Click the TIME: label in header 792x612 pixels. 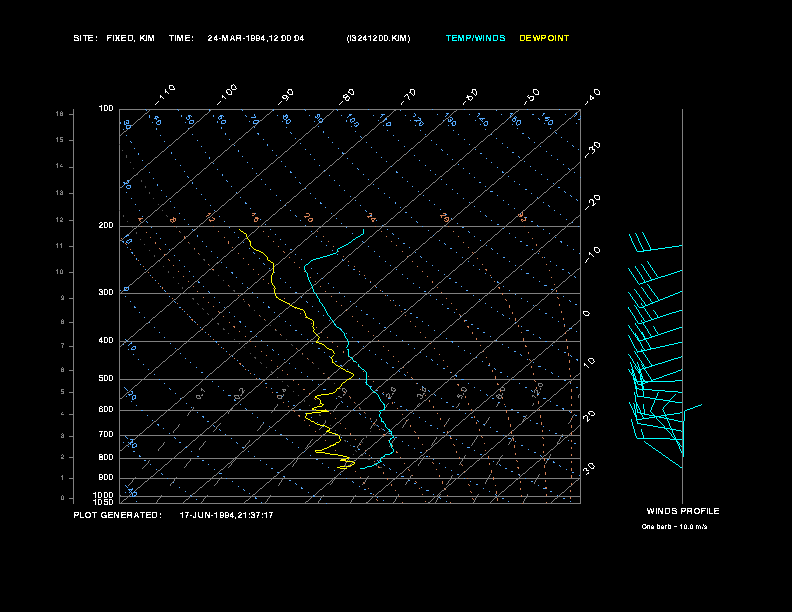[x=181, y=38]
